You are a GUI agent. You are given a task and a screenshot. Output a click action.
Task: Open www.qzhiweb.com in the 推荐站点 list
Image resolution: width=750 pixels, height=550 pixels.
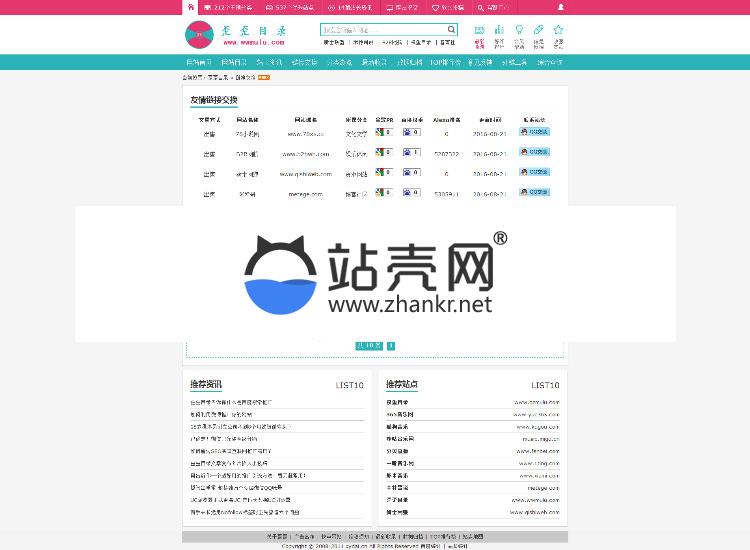tap(535, 512)
